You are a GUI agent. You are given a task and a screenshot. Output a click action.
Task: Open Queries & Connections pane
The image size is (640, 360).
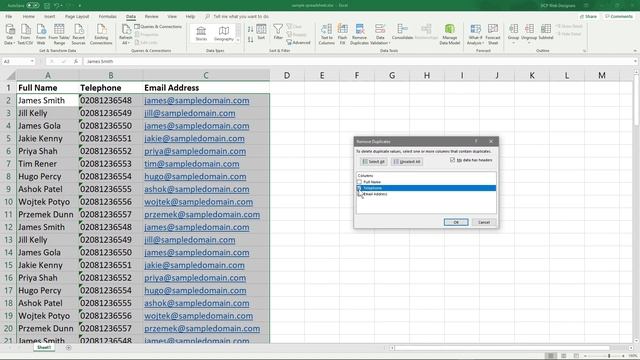tap(158, 27)
